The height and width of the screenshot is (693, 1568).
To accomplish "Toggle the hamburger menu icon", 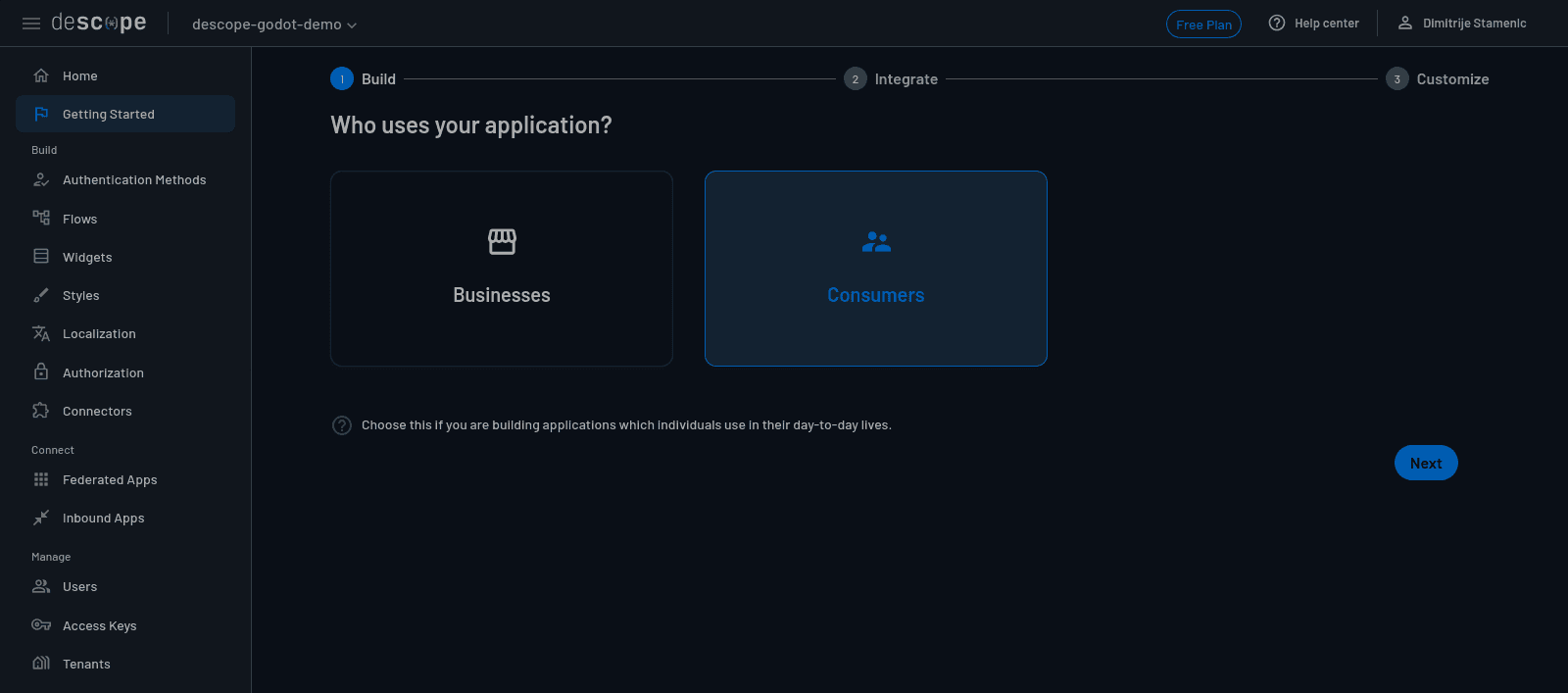I will [x=31, y=24].
